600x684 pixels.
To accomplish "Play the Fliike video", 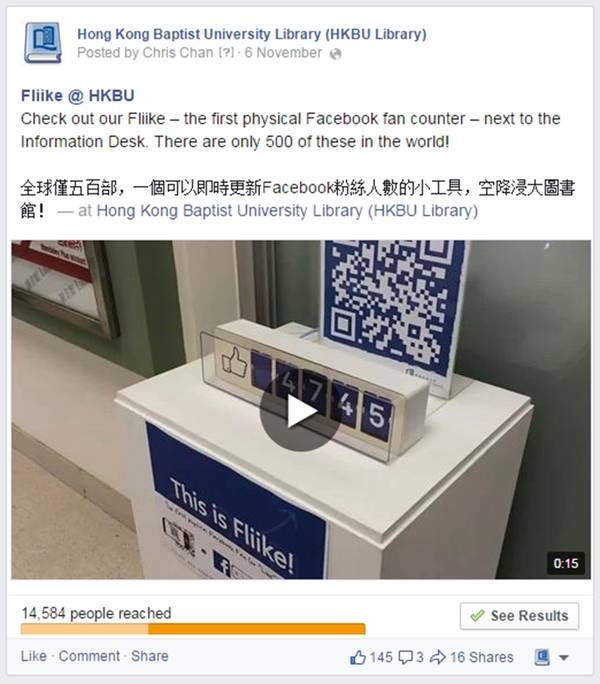I will point(300,410).
